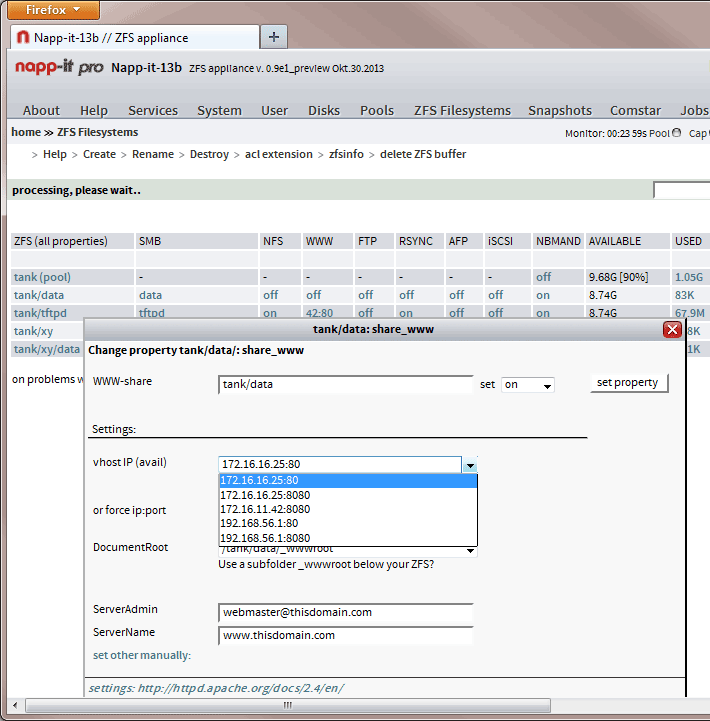Click the napp-it pro logo
This screenshot has height=721, width=710.
pyautogui.click(x=59, y=68)
